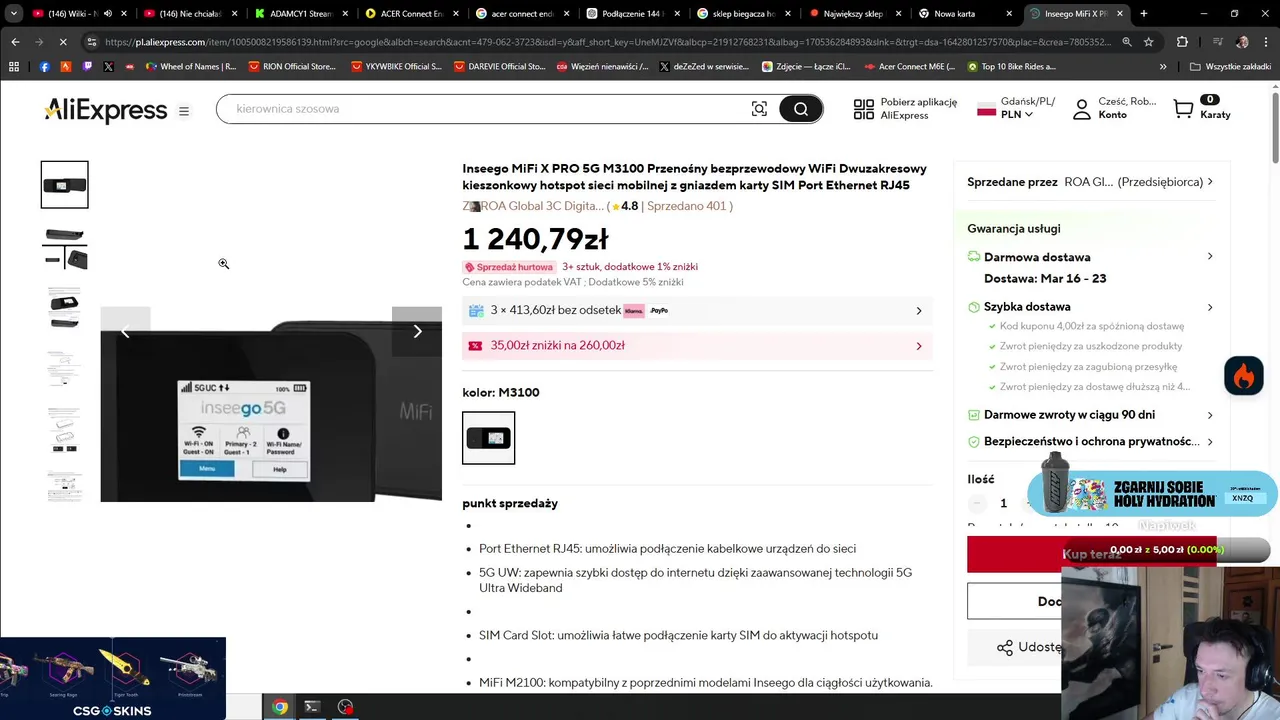Viewport: 1280px width, 720px height.
Task: Click the orange flame deals icon
Action: [x=1244, y=376]
